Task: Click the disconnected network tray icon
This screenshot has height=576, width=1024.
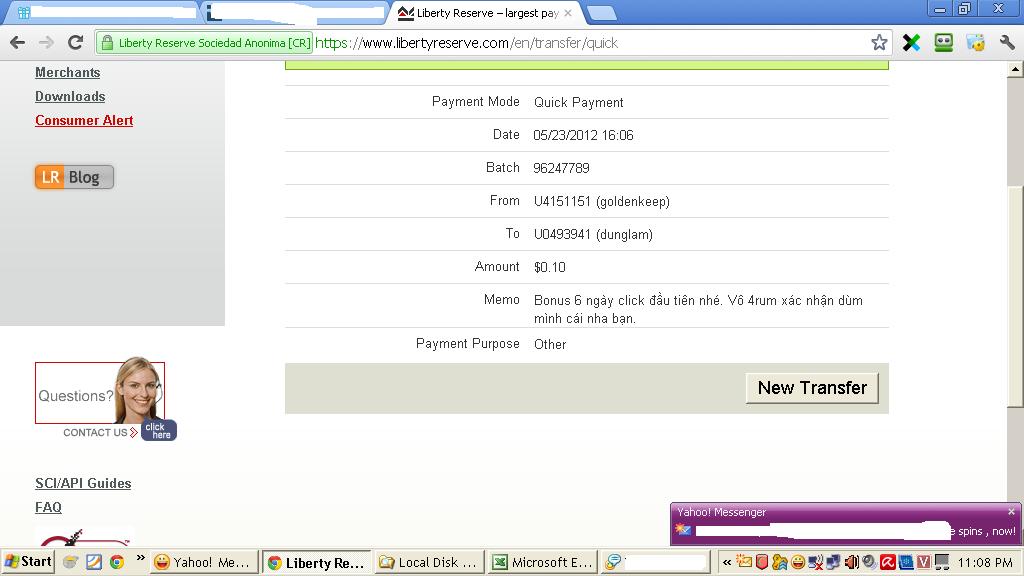Action: pyautogui.click(x=816, y=562)
